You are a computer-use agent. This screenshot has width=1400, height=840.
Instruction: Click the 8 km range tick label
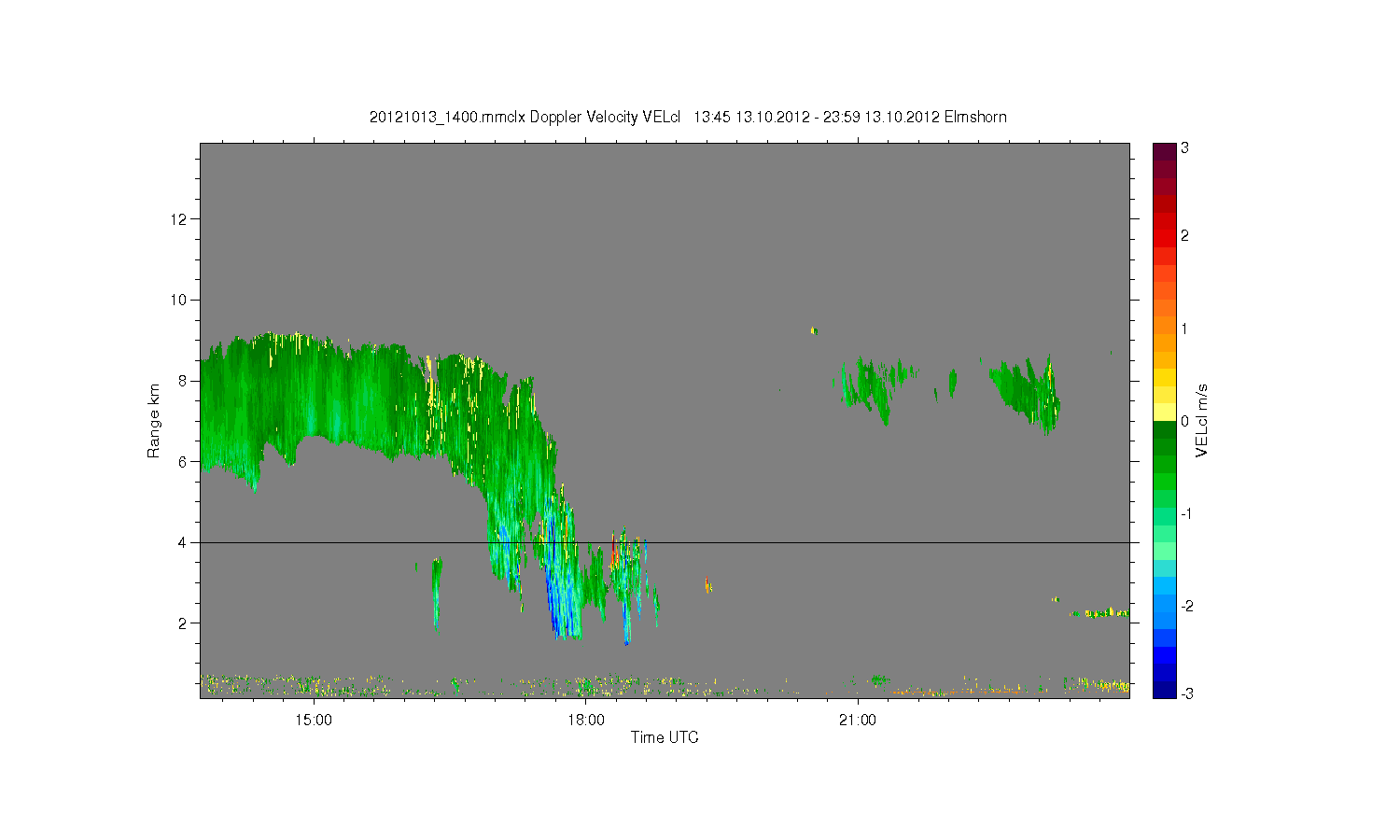(185, 381)
